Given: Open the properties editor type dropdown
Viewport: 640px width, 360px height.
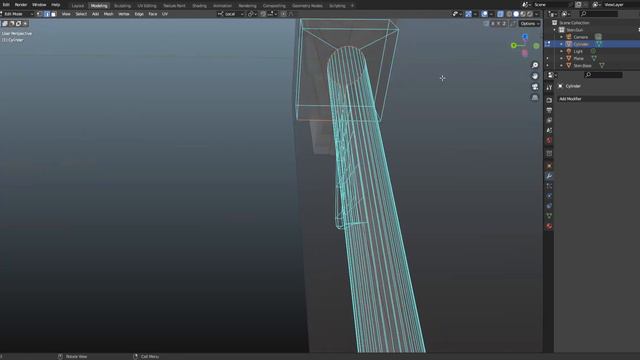Looking at the screenshot, I should 552,75.
